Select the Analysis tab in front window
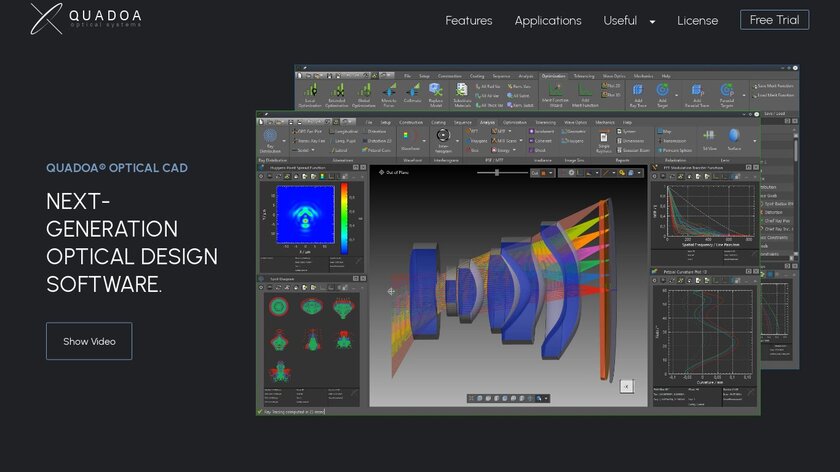 point(487,123)
